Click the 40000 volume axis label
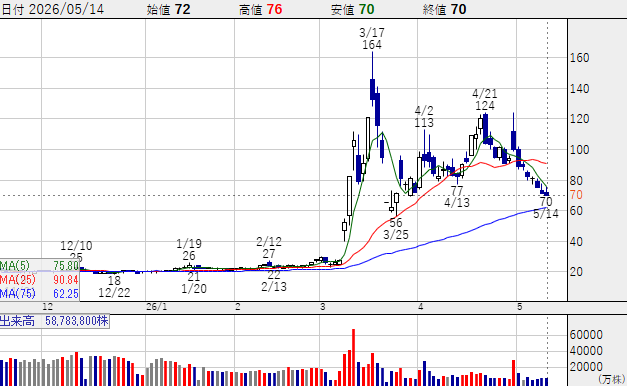This screenshot has width=627, height=386. point(586,351)
